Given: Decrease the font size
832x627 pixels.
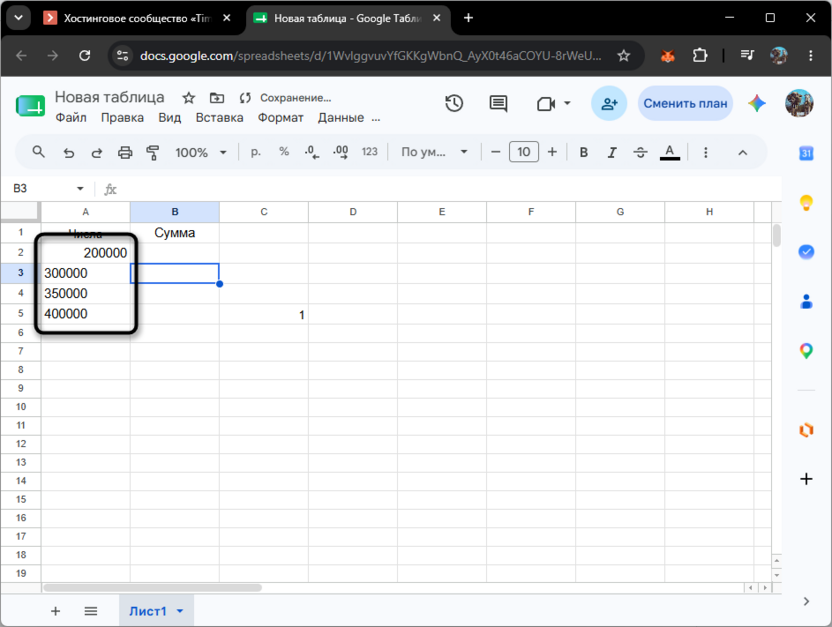Looking at the screenshot, I should click(496, 152).
